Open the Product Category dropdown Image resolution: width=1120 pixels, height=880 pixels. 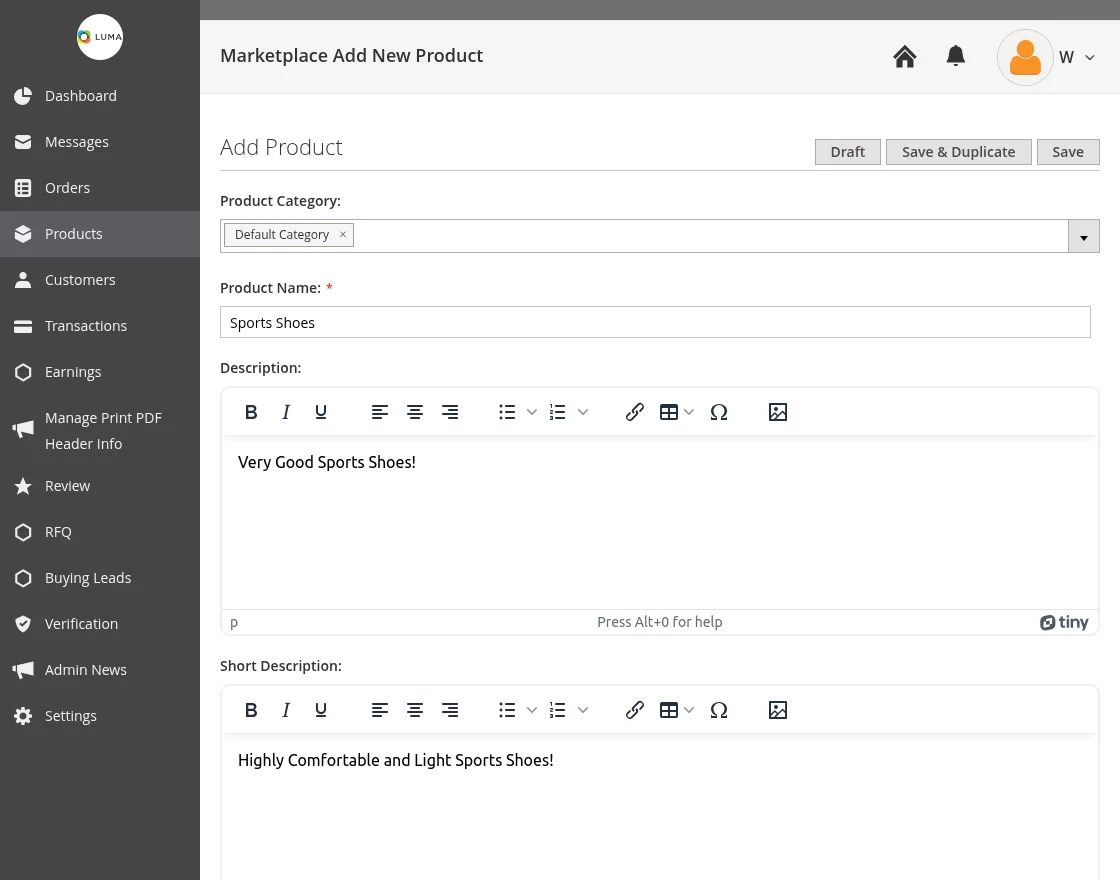tap(1084, 236)
